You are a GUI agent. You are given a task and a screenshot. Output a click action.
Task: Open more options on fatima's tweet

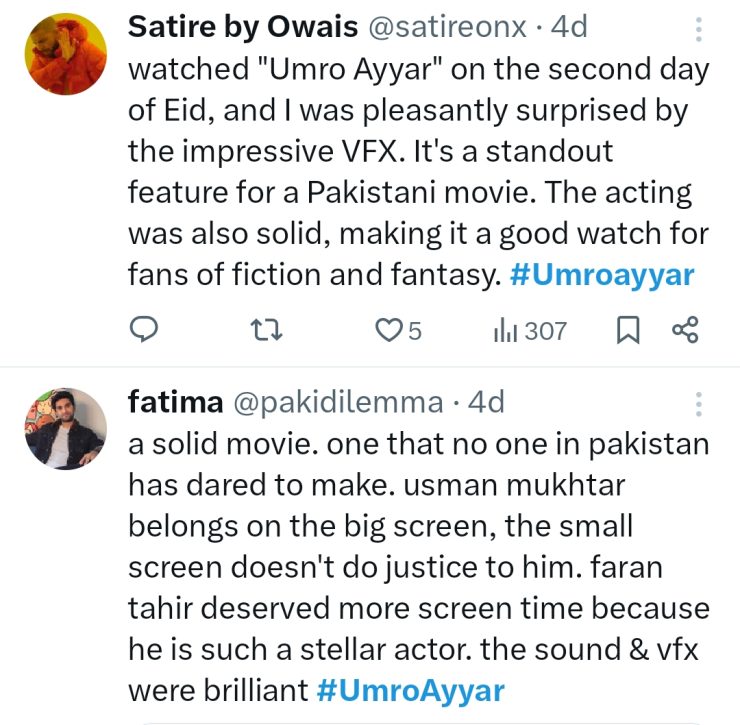click(x=699, y=404)
